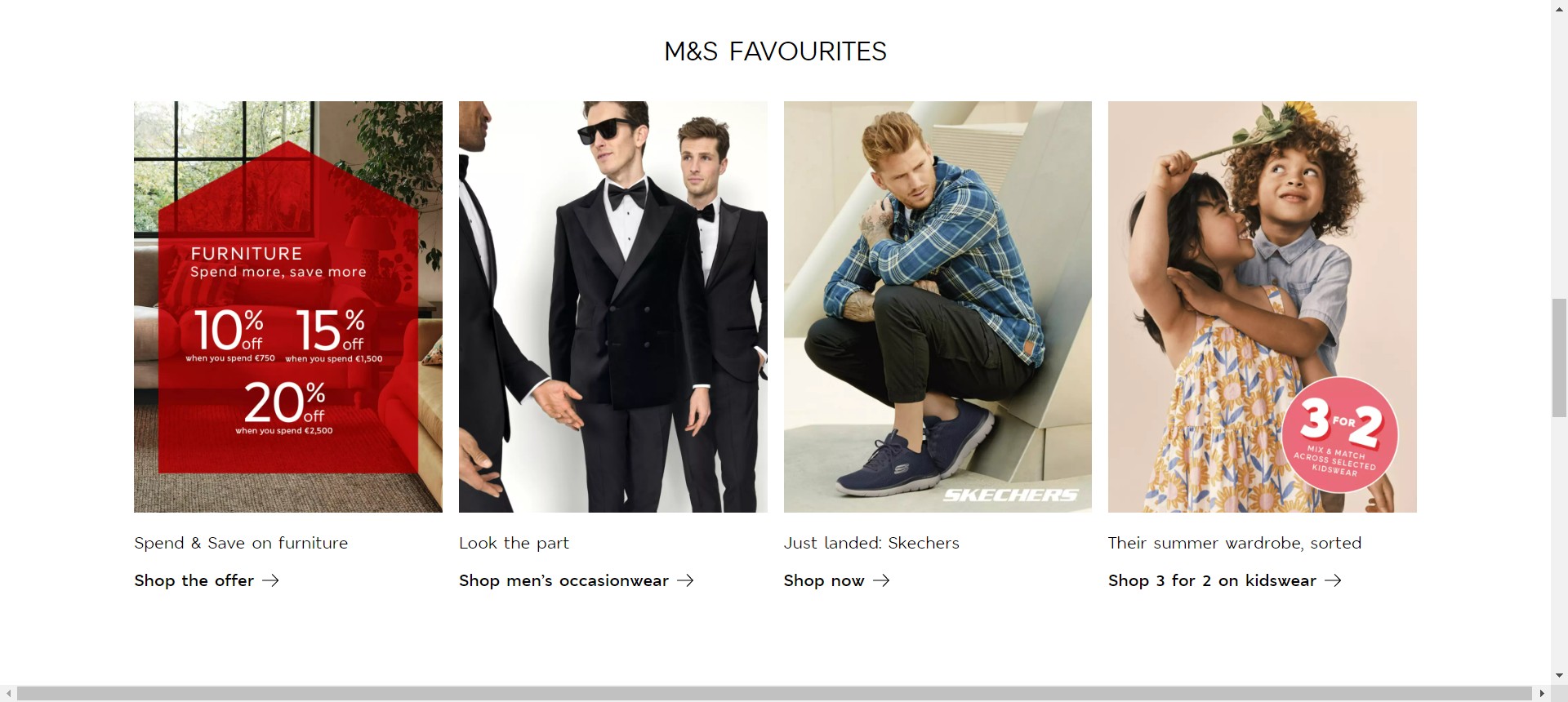Click the vertical scrollbar thumb
This screenshot has height=702, width=1568.
pos(1559,358)
